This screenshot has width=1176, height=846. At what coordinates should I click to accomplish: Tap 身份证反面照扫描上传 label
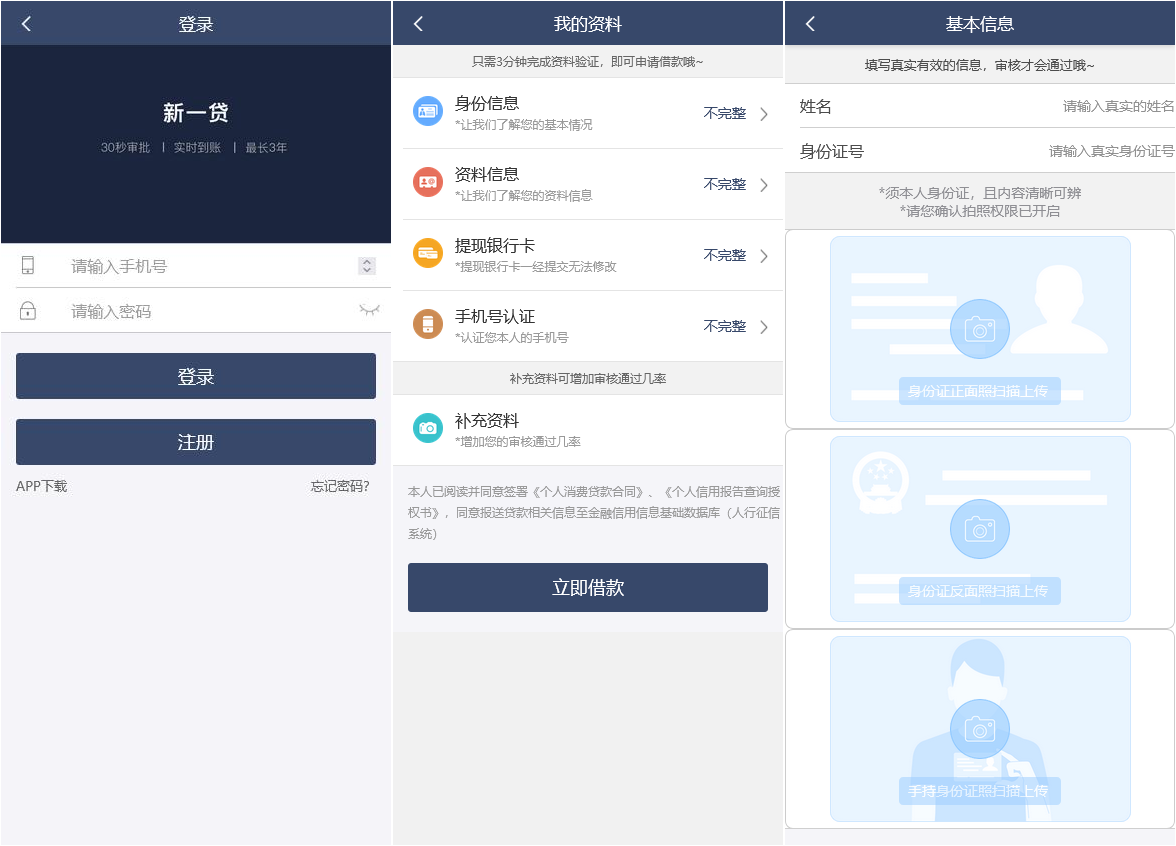point(980,591)
